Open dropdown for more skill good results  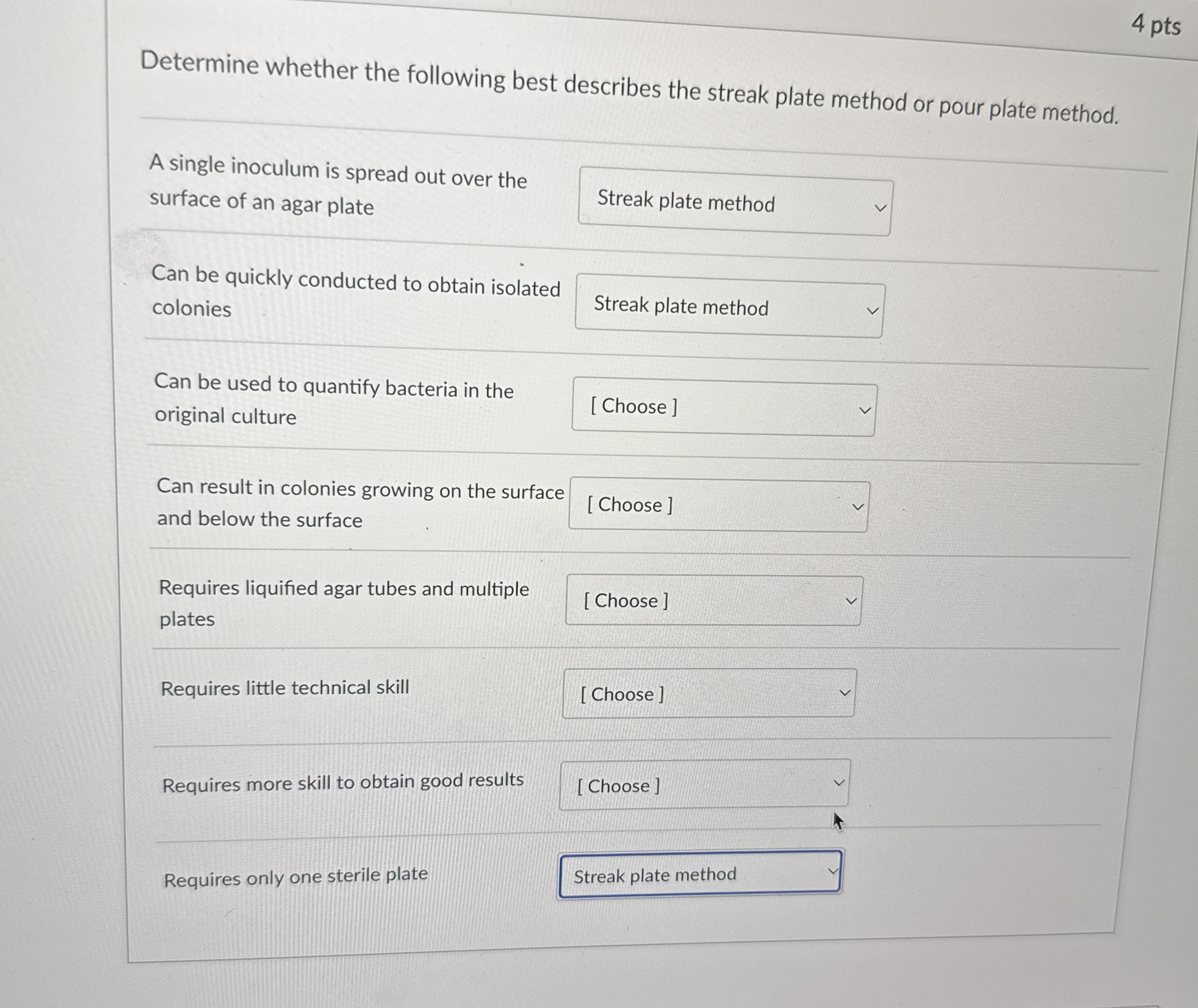click(704, 785)
